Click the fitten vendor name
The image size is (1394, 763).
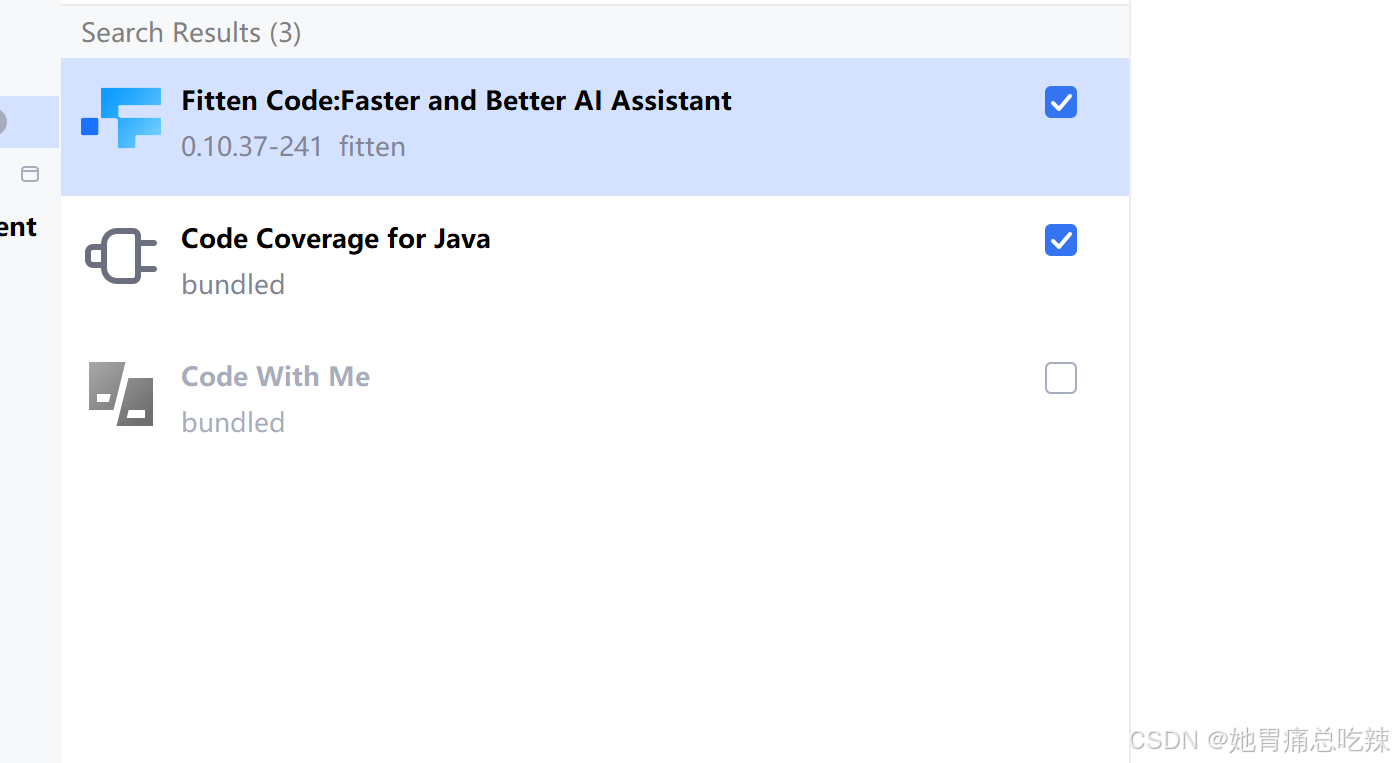pyautogui.click(x=372, y=147)
